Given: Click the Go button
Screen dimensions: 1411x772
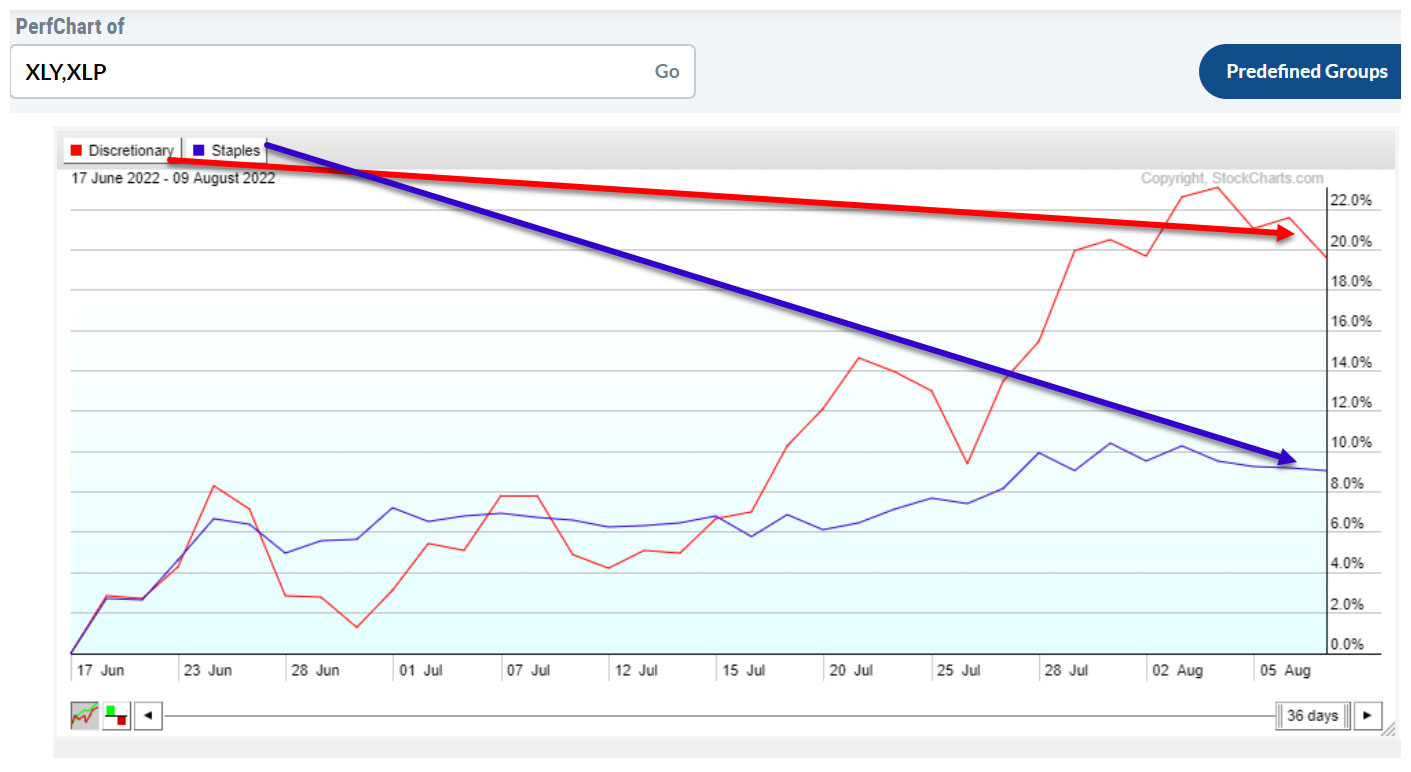Looking at the screenshot, I should (667, 71).
